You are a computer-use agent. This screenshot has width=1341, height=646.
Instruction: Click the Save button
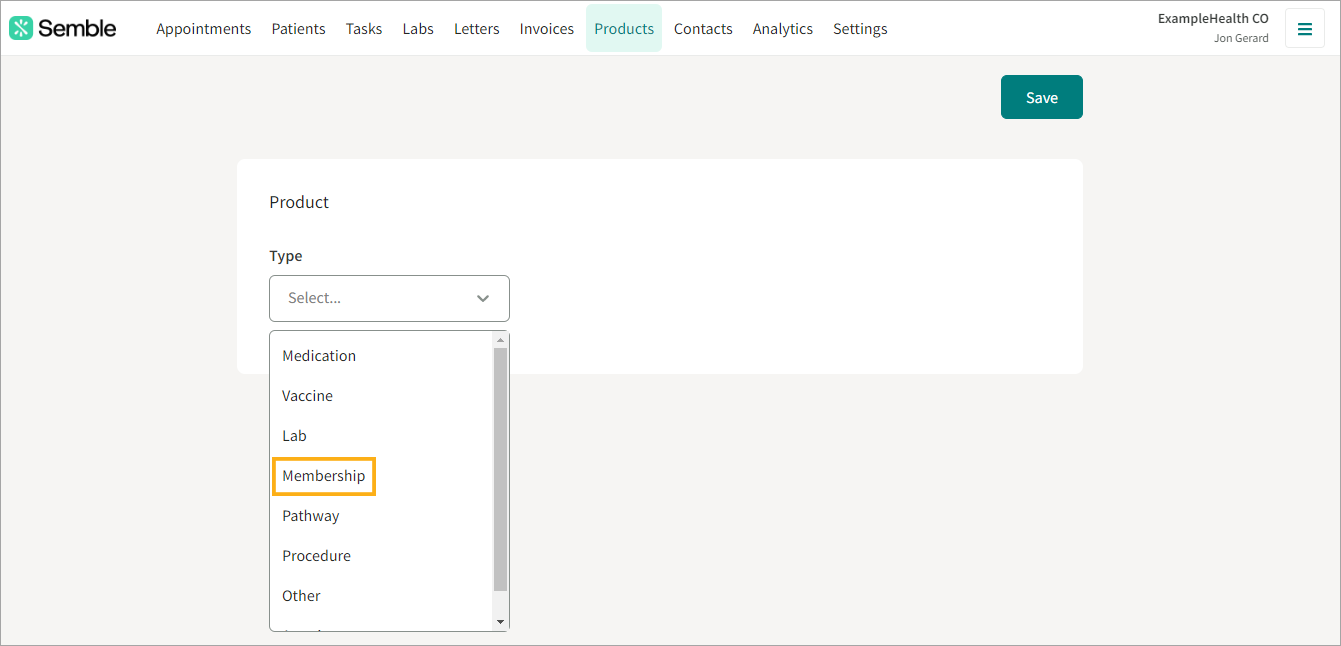pyautogui.click(x=1042, y=97)
